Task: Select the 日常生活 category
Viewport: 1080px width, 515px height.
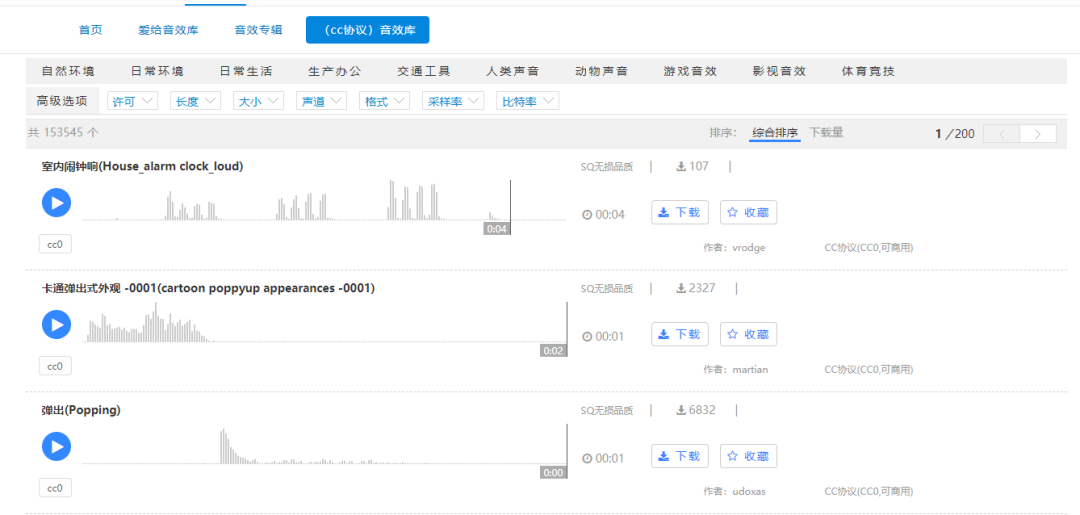Action: coord(246,71)
